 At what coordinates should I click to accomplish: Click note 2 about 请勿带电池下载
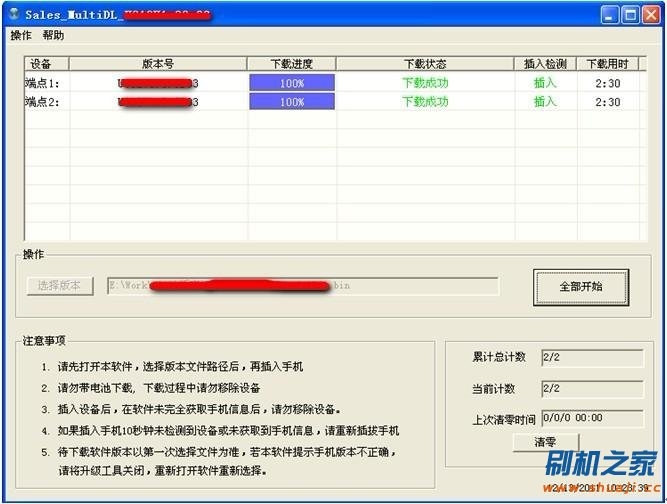coord(151,388)
